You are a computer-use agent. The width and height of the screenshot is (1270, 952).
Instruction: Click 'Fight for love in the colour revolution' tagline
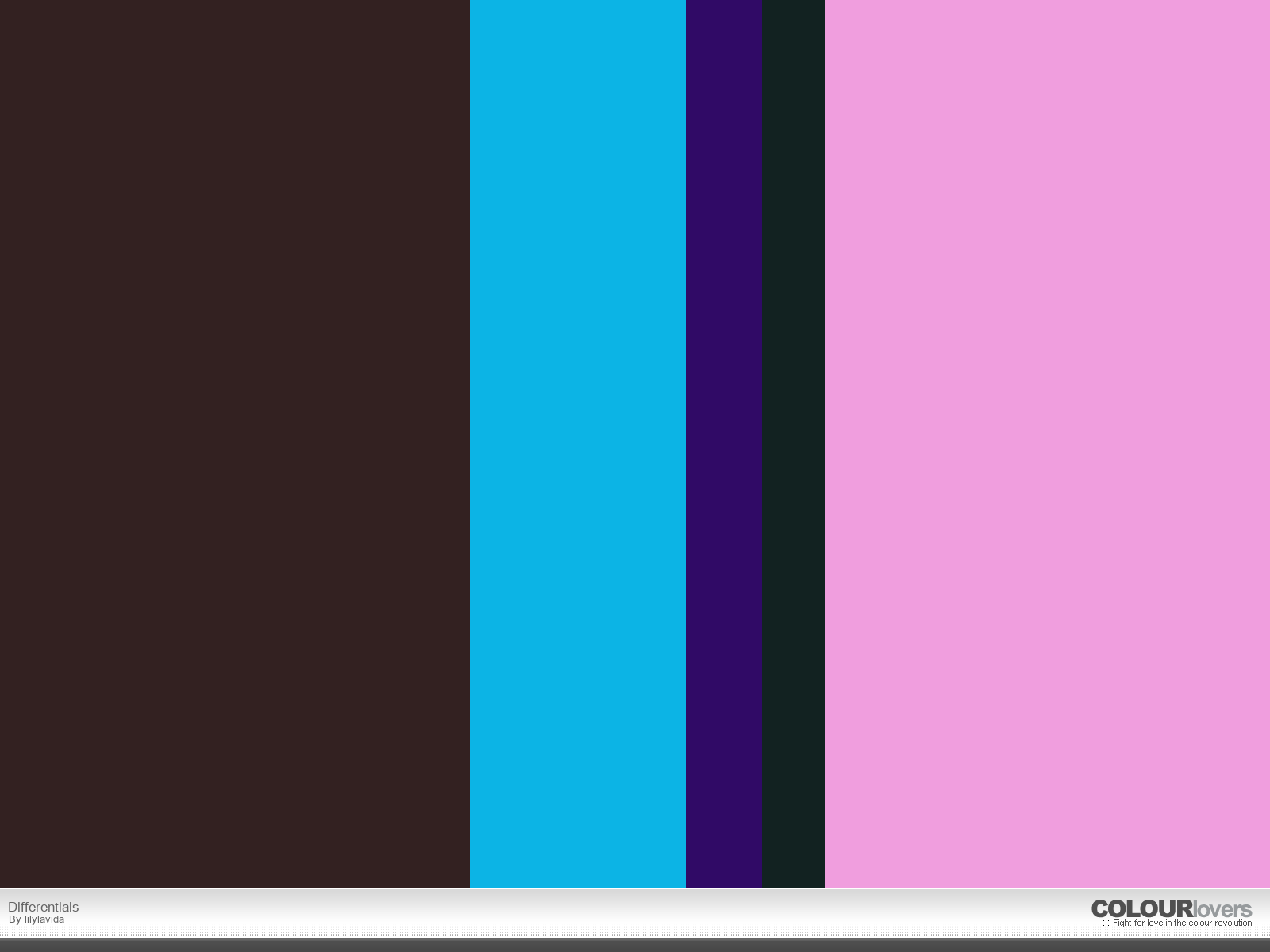click(1182, 923)
